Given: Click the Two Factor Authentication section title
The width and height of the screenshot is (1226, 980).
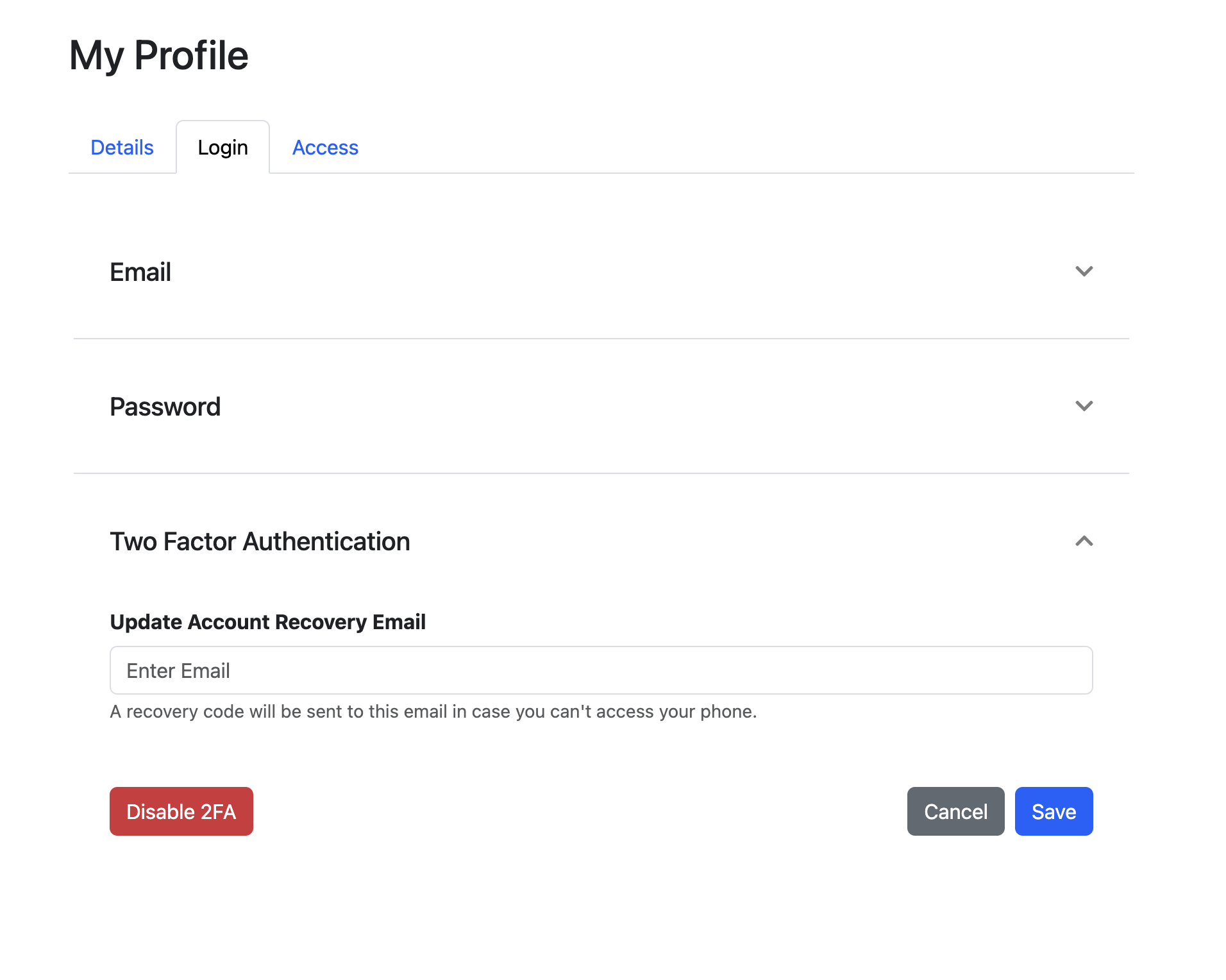Looking at the screenshot, I should 260,541.
